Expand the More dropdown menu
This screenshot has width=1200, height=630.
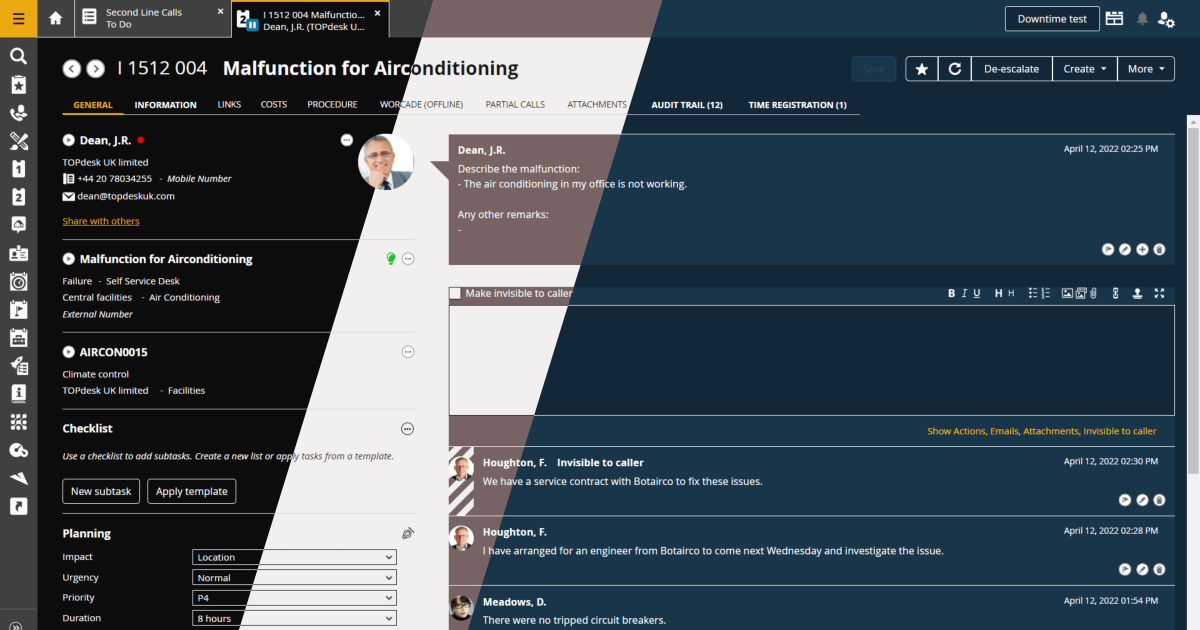click(1145, 69)
